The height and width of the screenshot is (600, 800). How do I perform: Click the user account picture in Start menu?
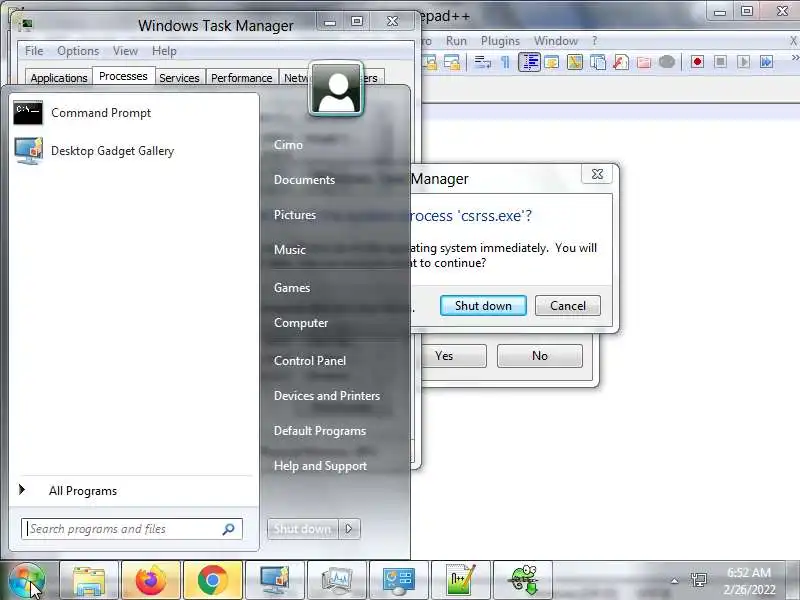336,89
